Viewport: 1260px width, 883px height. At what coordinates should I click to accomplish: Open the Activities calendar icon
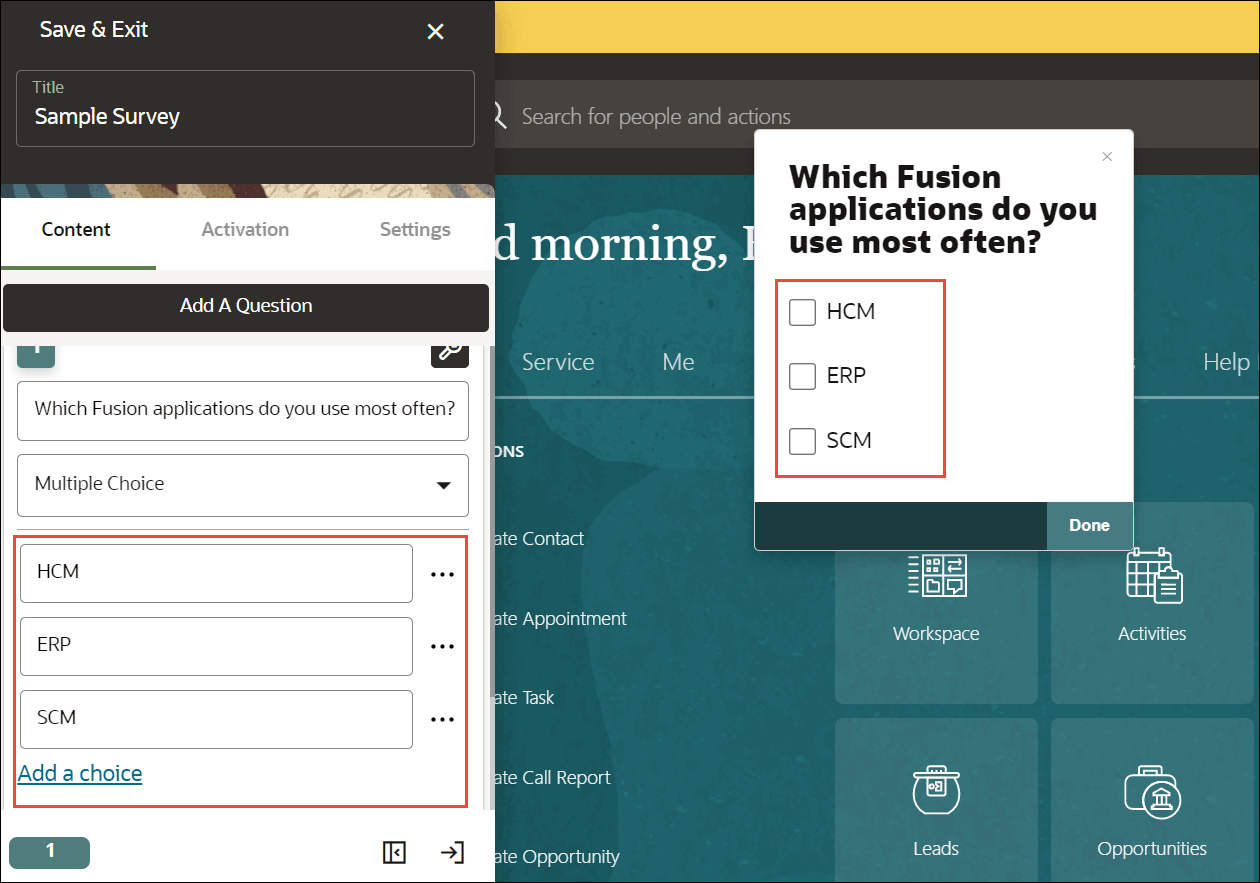tap(1153, 575)
